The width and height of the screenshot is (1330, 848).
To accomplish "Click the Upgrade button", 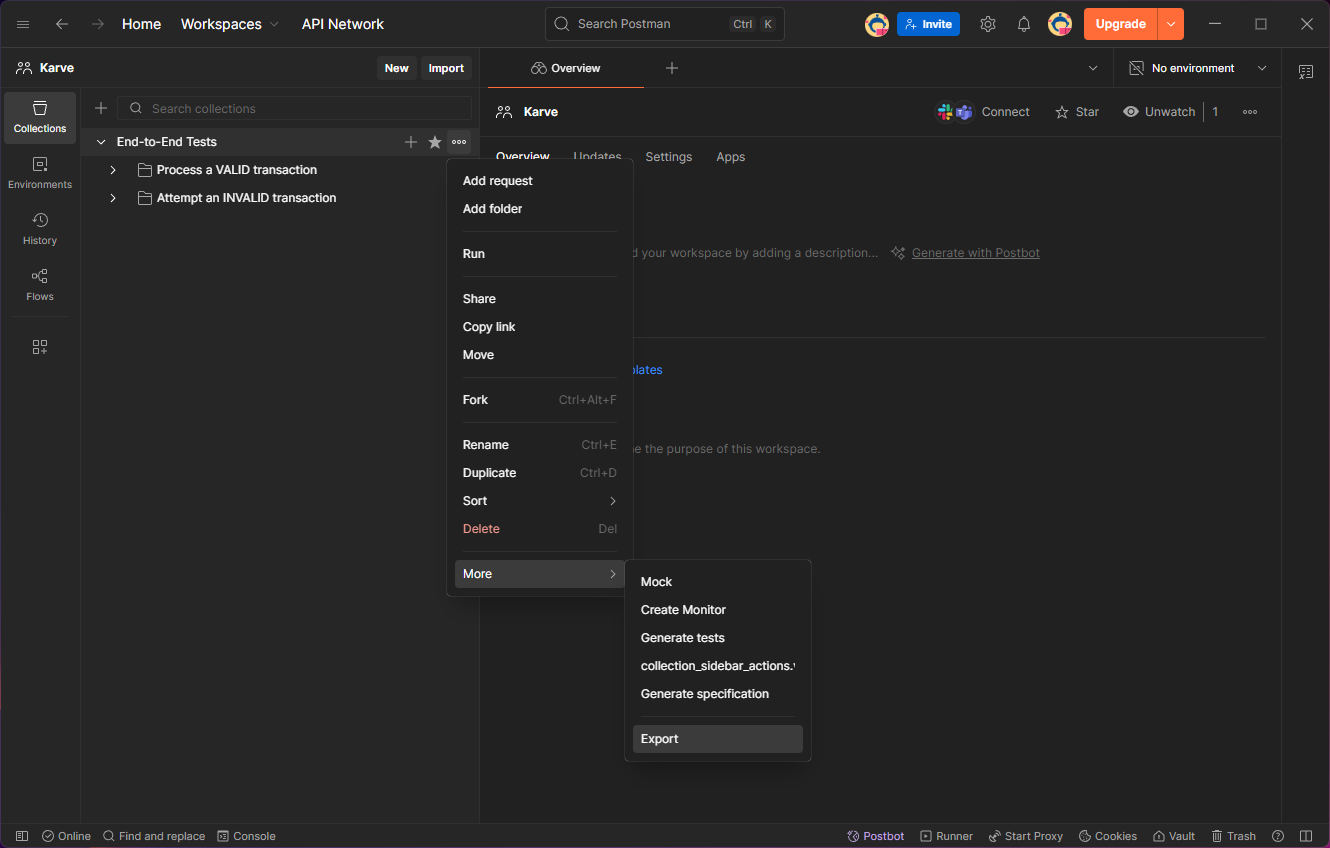I will click(x=1121, y=24).
